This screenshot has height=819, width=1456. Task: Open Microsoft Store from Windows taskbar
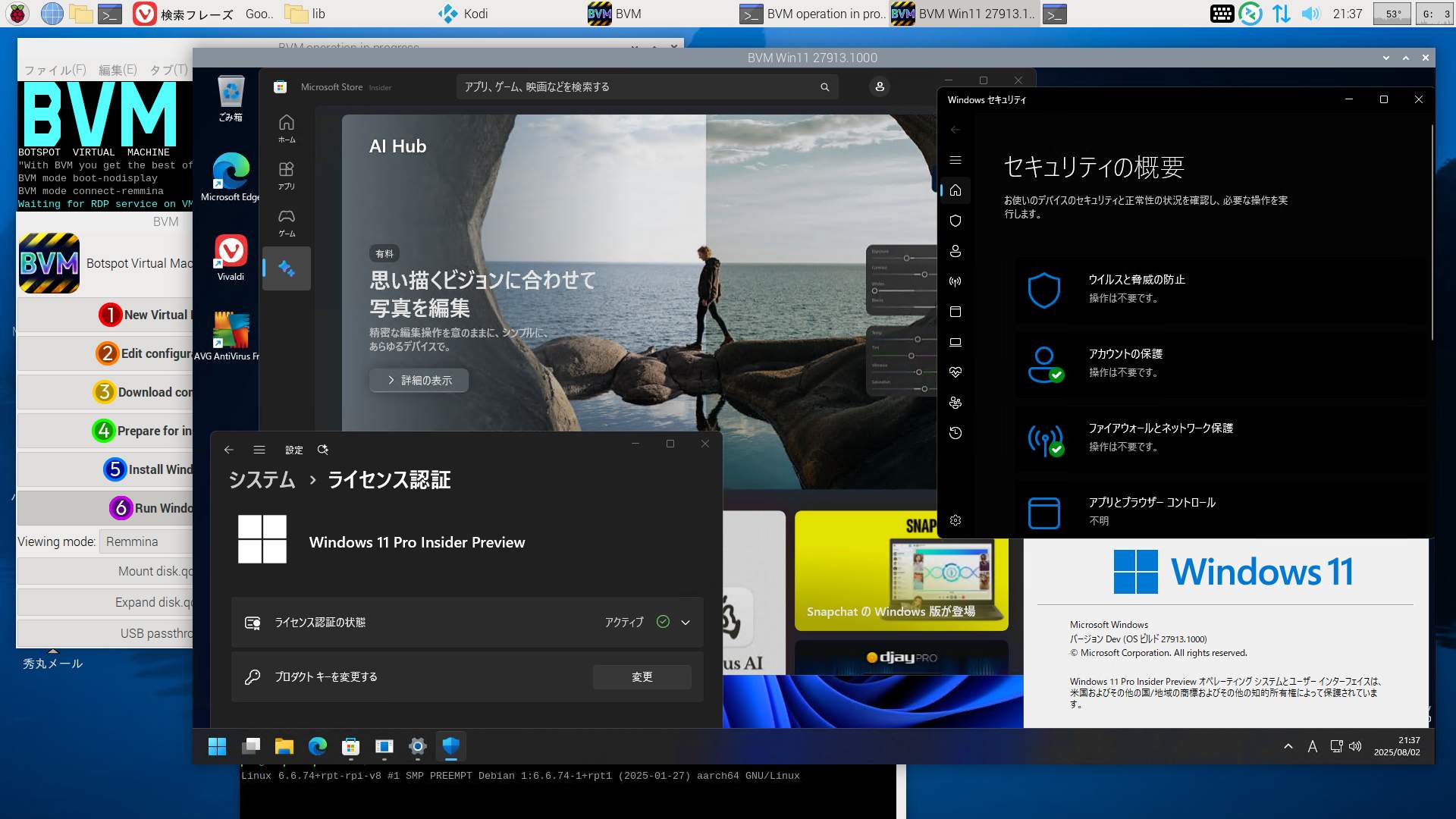pyautogui.click(x=350, y=747)
